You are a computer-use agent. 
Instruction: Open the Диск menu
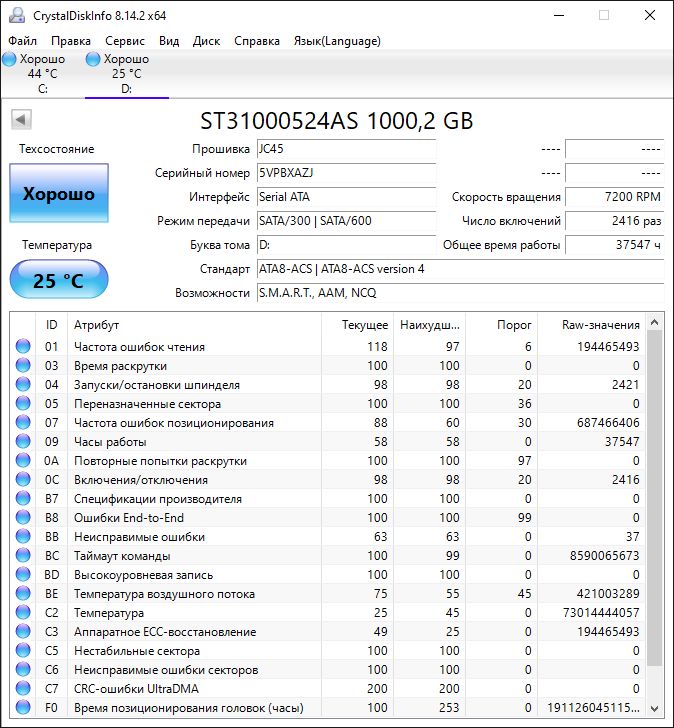pos(206,41)
